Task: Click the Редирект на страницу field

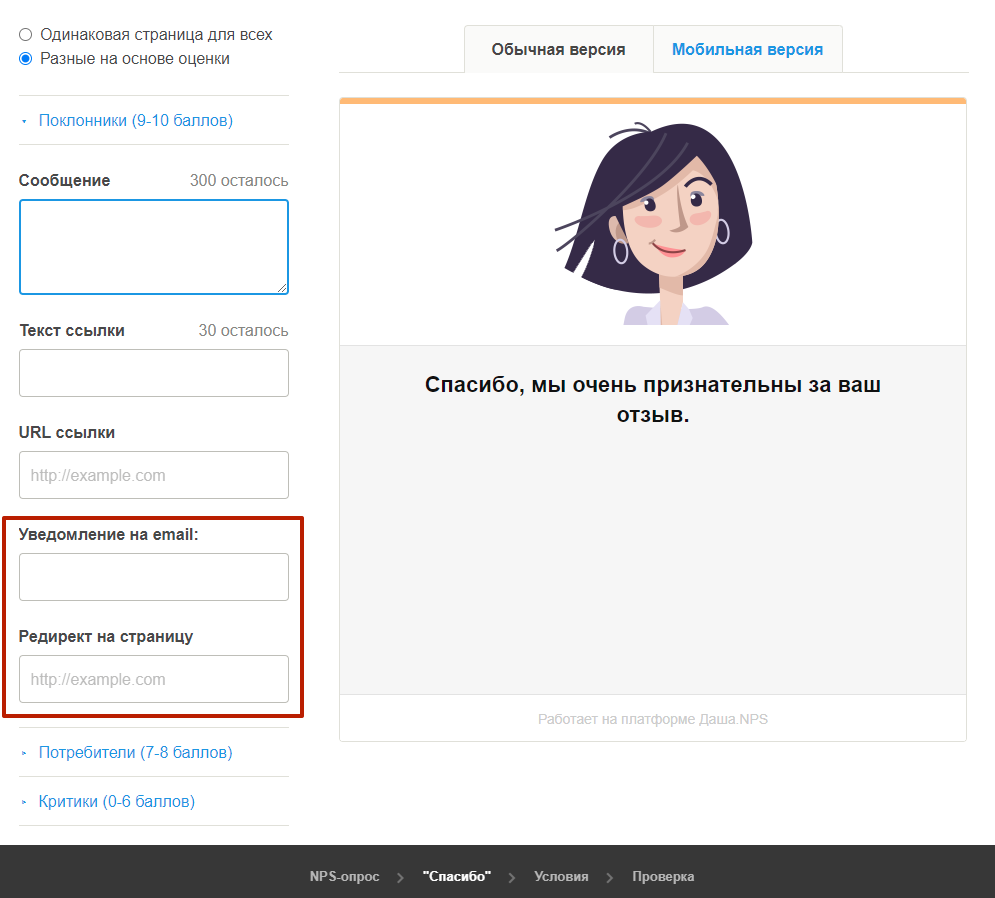Action: [153, 679]
